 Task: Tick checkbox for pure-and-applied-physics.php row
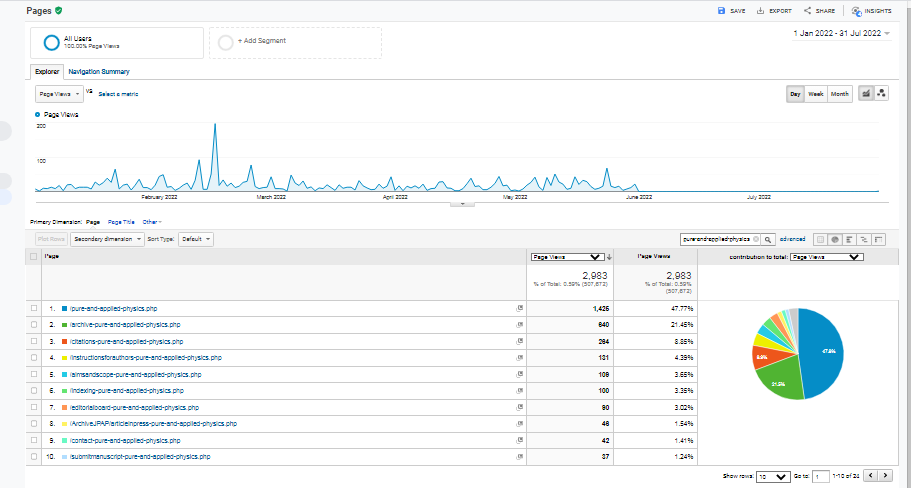pyautogui.click(x=34, y=309)
